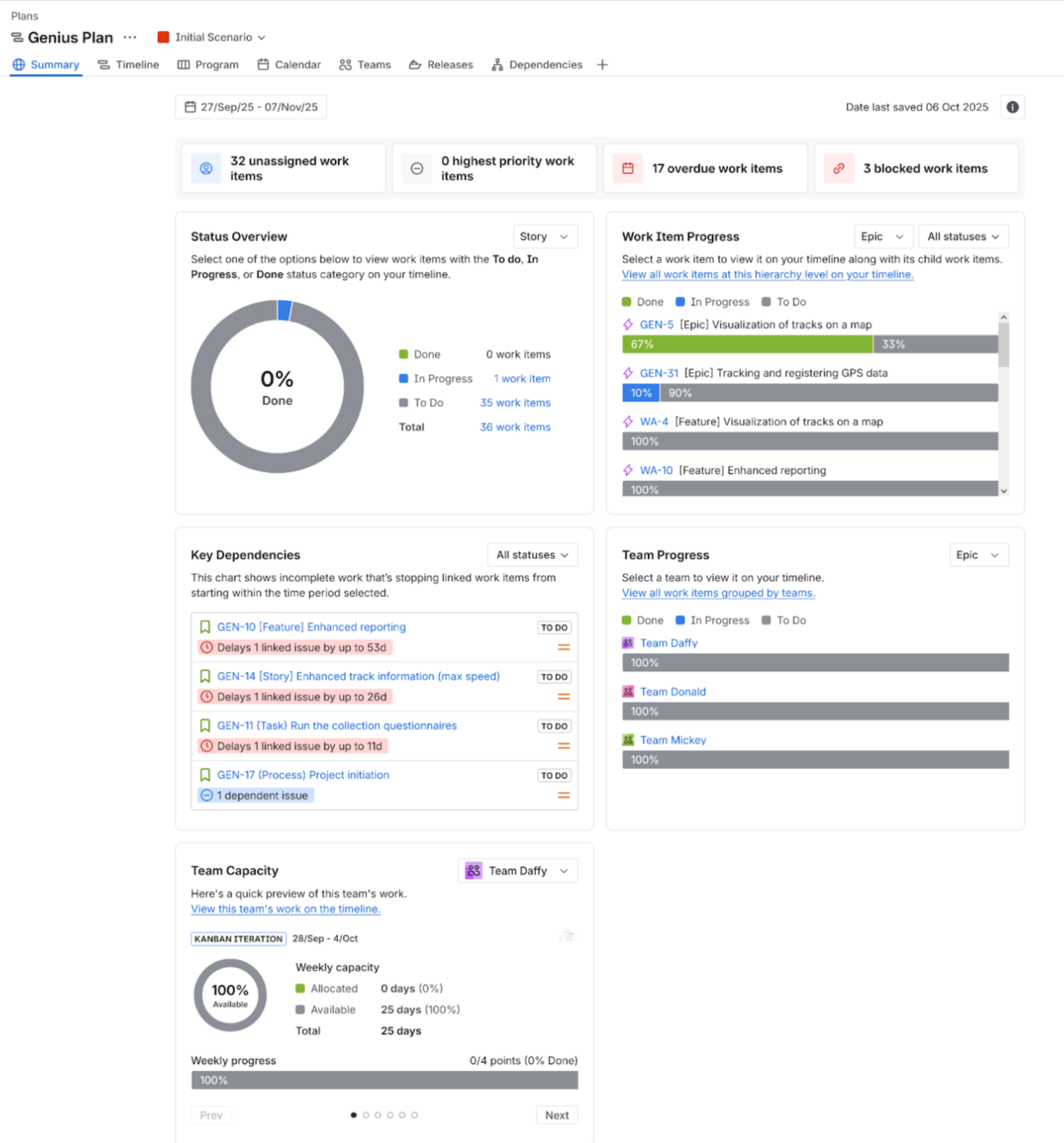This screenshot has width=1064, height=1143.
Task: Click the epic lightning icon next to GEN-5
Action: click(x=628, y=325)
